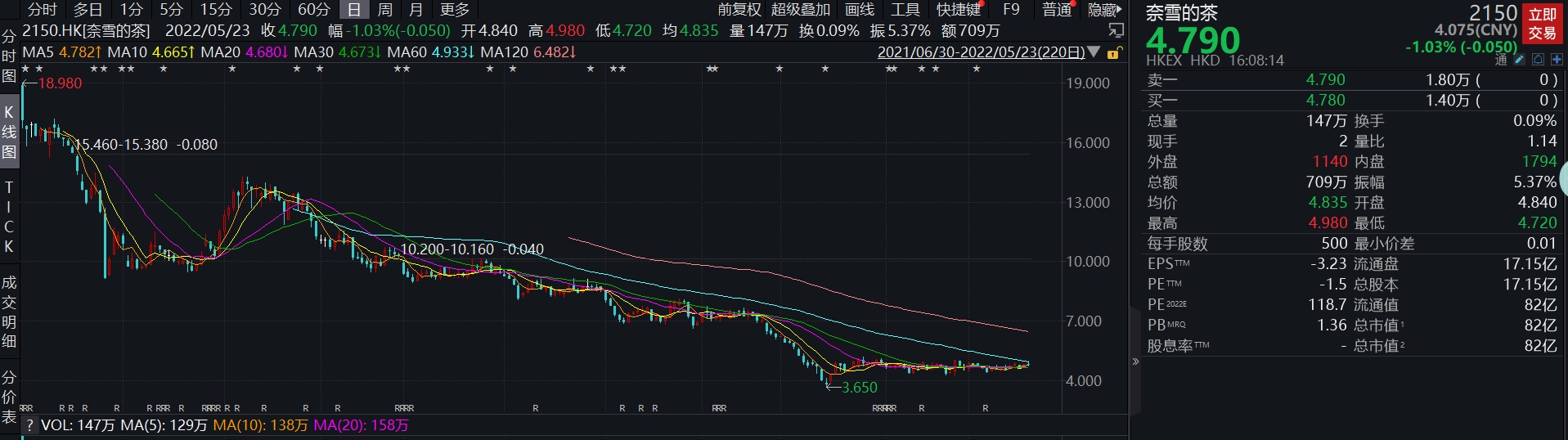This screenshot has width=1568, height=440.
Task: Switch to TICK view in sidebar
Action: pyautogui.click(x=9, y=217)
